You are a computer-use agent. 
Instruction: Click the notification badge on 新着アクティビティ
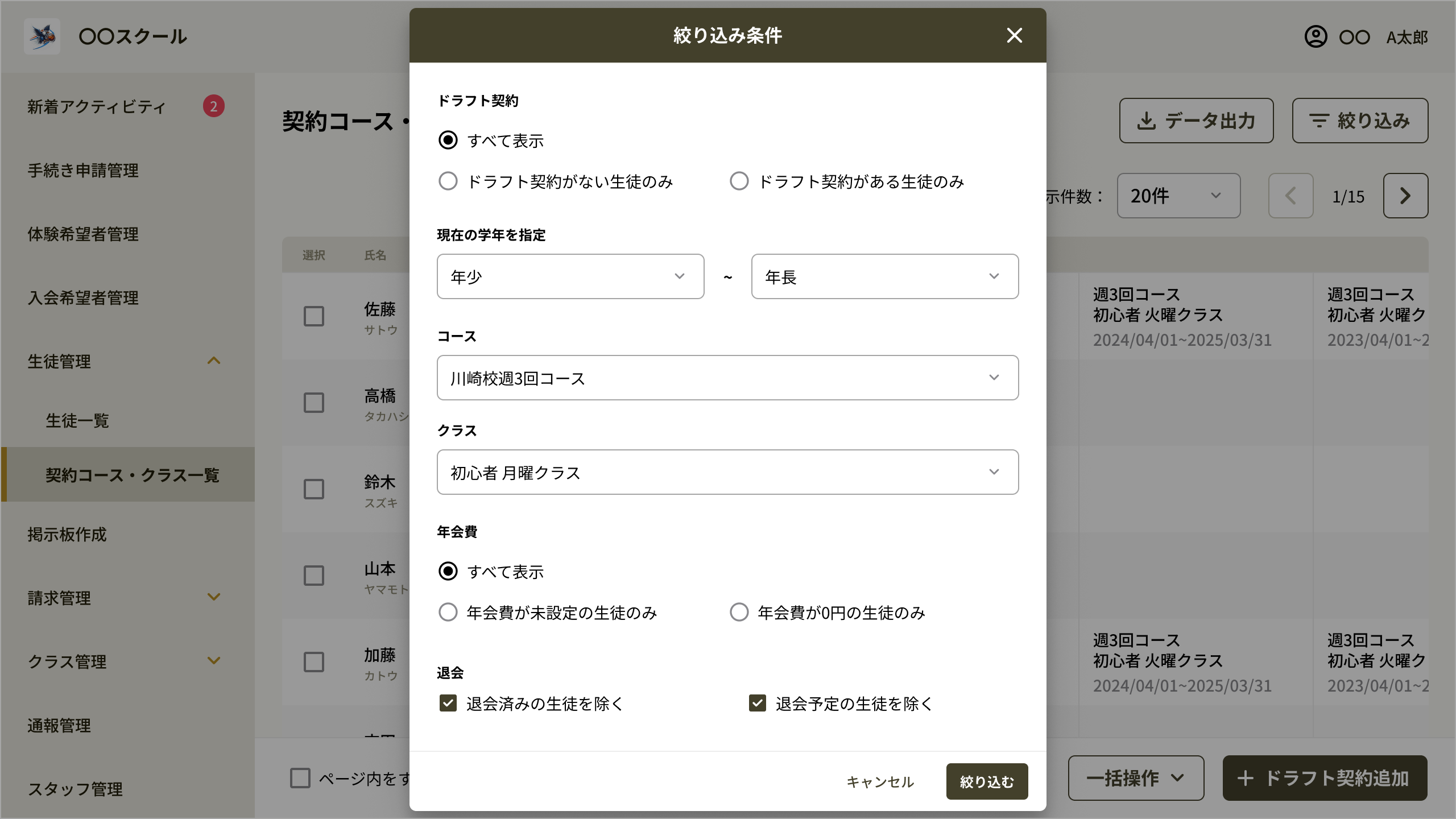pyautogui.click(x=214, y=106)
